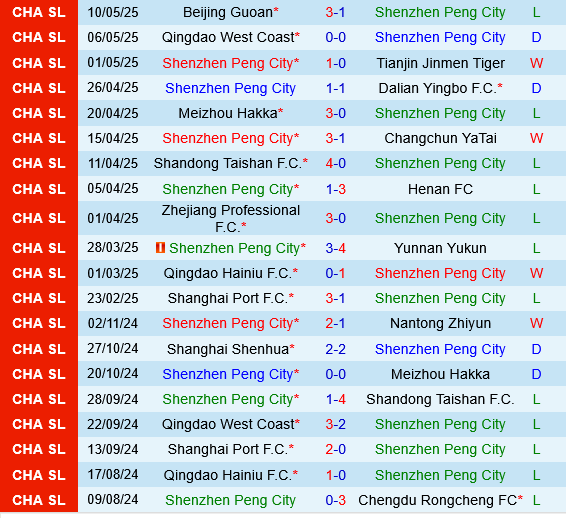Open Dalian Yingbo F.C. team page
The height and width of the screenshot is (518, 566).
(x=437, y=88)
